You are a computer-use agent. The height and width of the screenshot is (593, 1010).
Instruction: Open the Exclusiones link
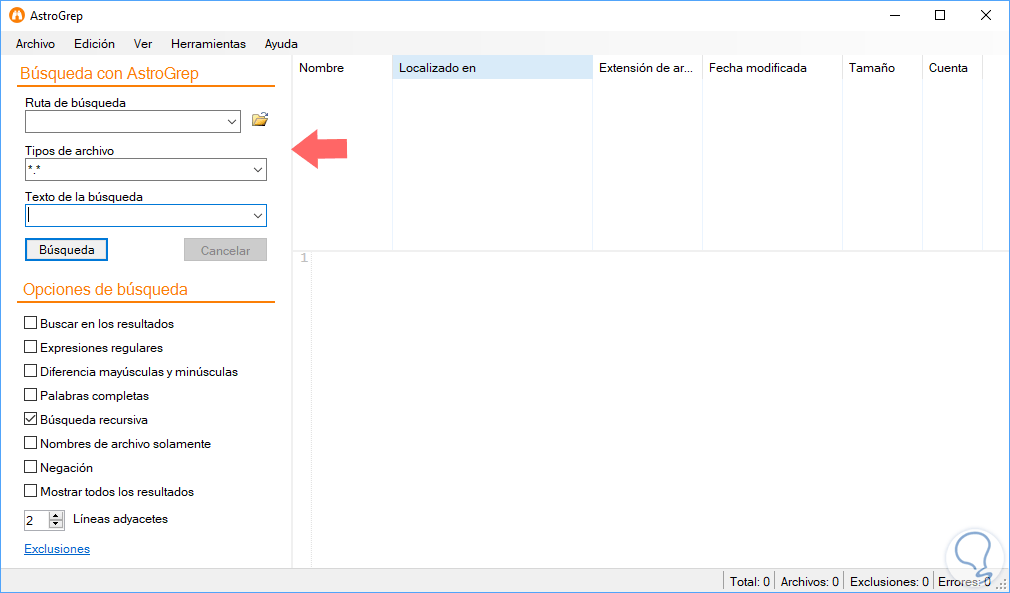(x=57, y=549)
